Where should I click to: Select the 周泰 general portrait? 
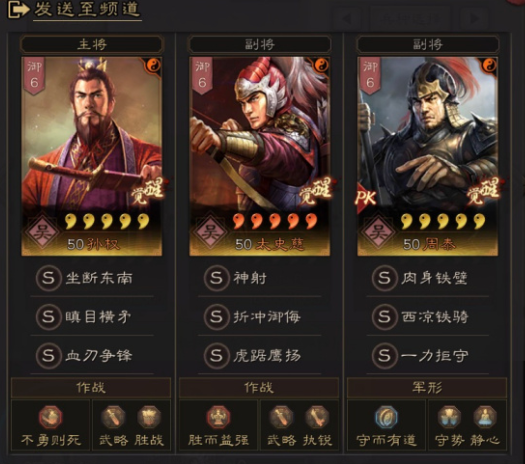(428, 156)
